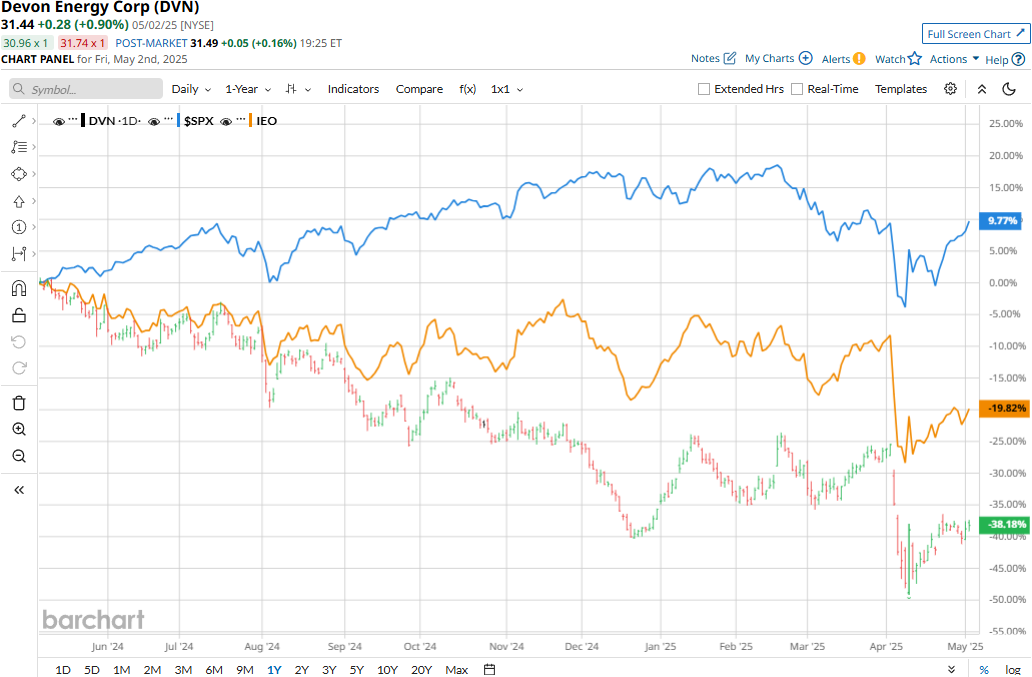Image resolution: width=1032 pixels, height=677 pixels.
Task: Open DVN series options ellipsis
Action: (x=73, y=119)
